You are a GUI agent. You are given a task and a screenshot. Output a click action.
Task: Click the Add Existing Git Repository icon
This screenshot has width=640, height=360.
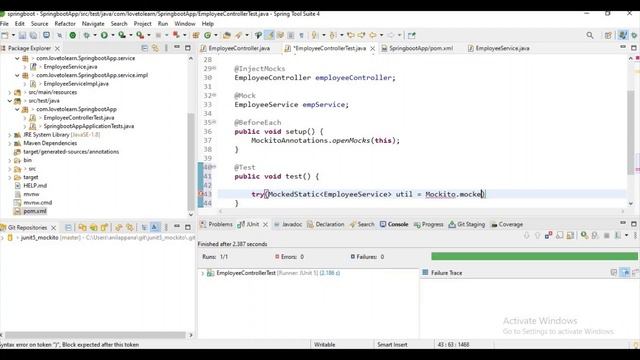pyautogui.click(x=82, y=227)
